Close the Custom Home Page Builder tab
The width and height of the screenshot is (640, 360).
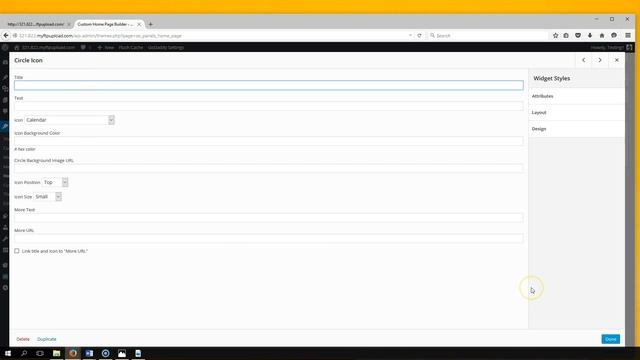(139, 24)
